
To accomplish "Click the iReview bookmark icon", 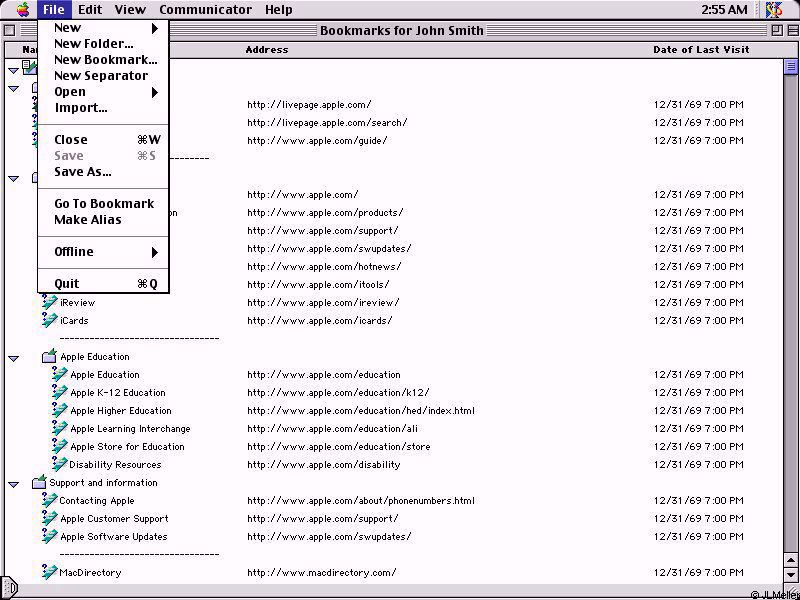I will click(49, 302).
